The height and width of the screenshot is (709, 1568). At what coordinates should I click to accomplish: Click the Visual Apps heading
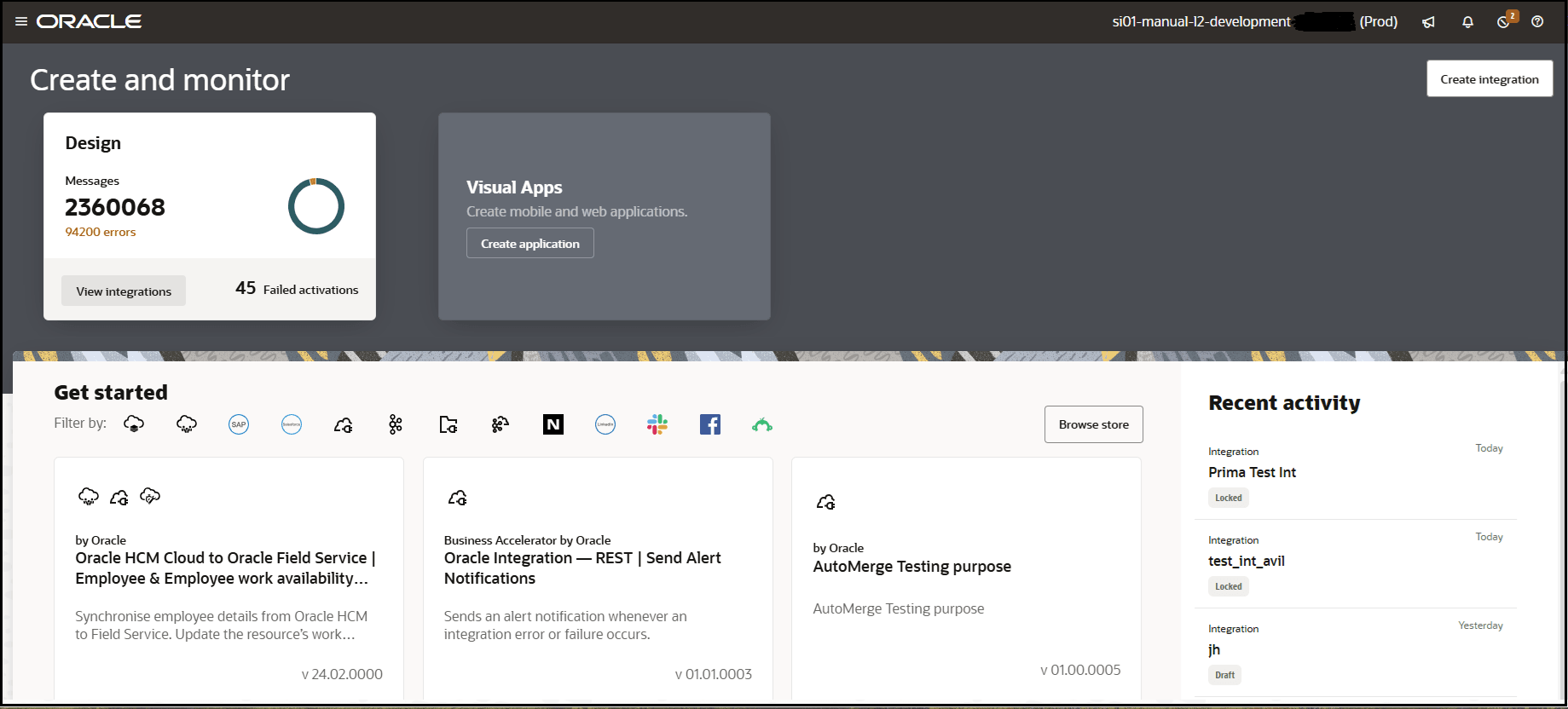click(x=514, y=187)
